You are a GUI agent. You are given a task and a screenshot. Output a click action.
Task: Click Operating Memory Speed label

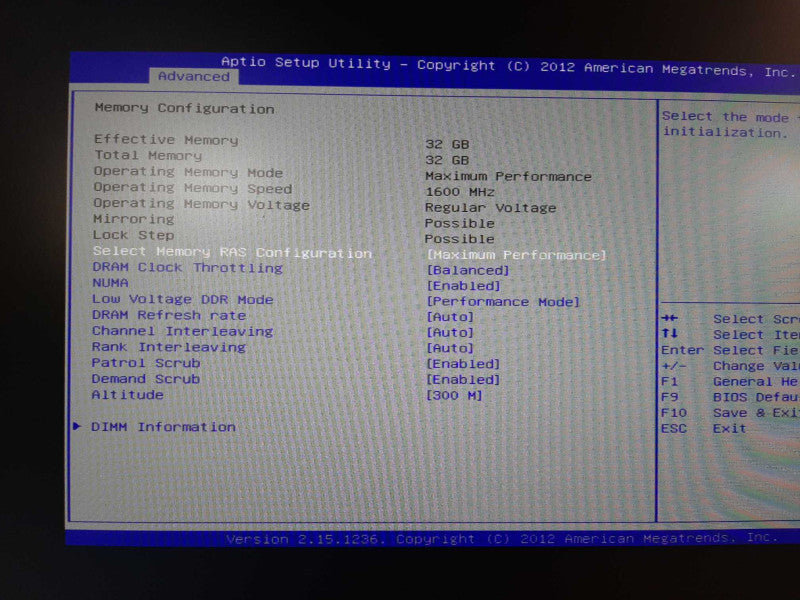(x=193, y=188)
